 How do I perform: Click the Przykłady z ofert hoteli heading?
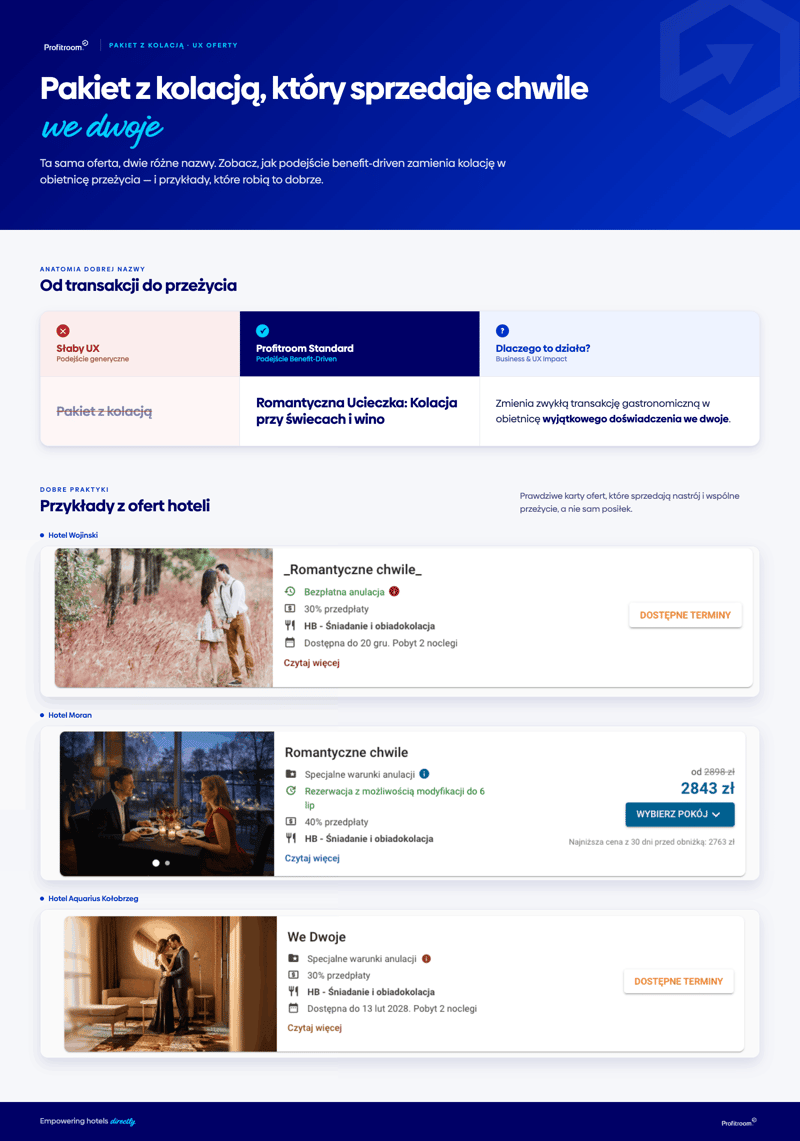click(124, 506)
